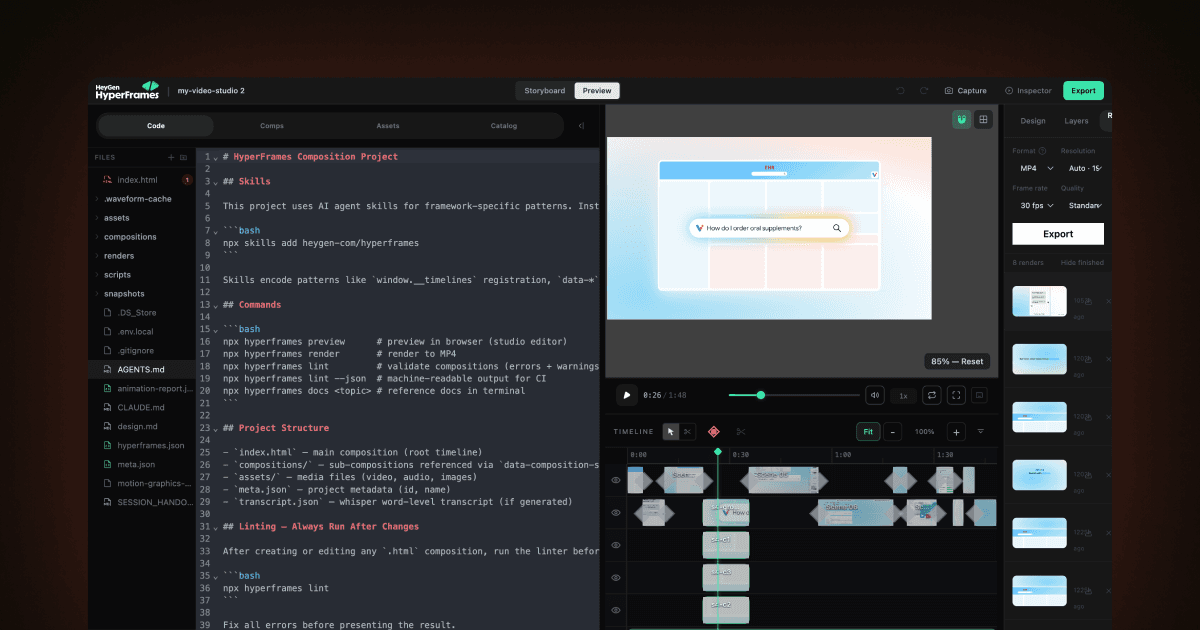The height and width of the screenshot is (630, 1200).
Task: Select the timeline razor tool
Action: (x=687, y=432)
